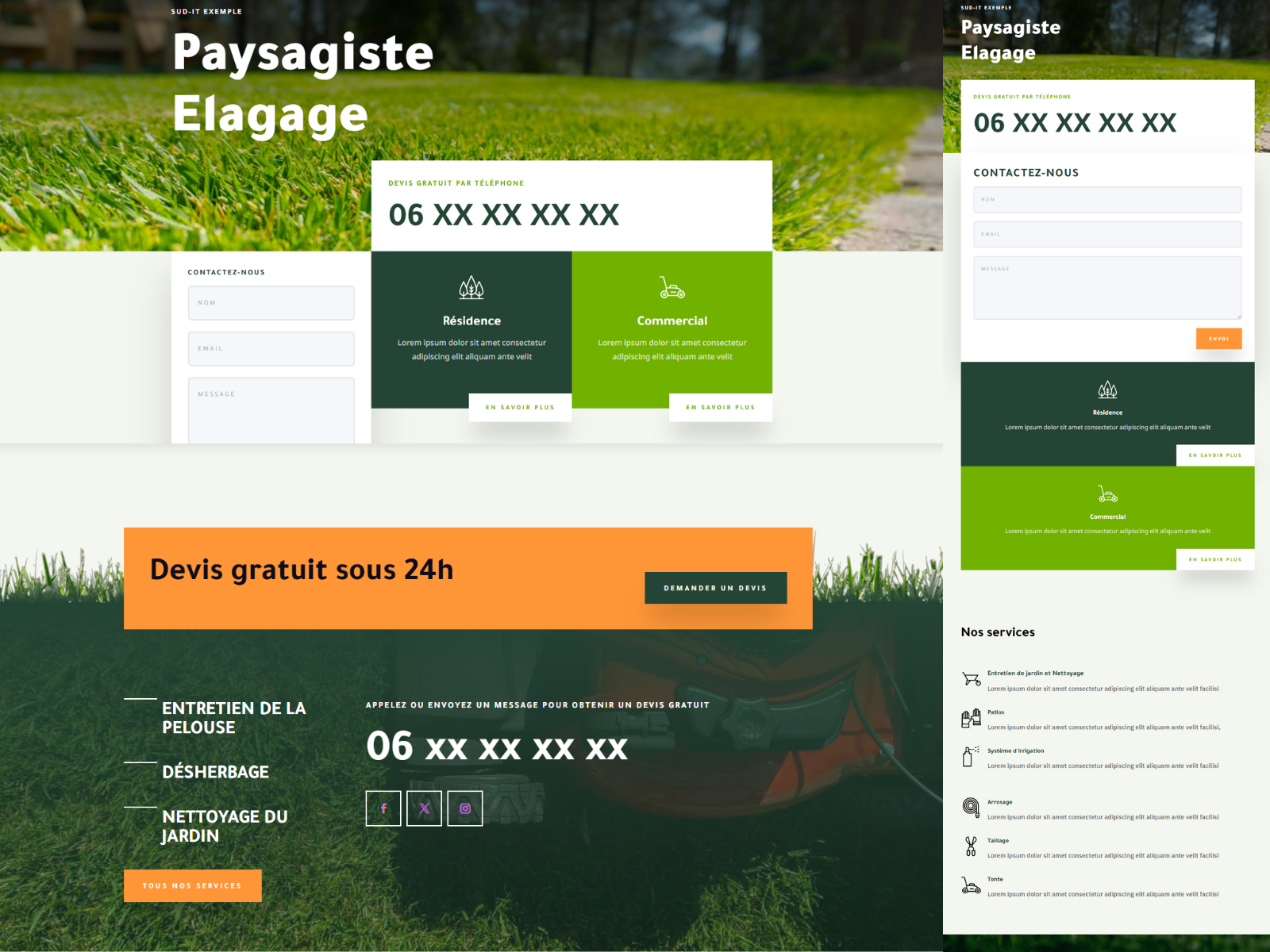Click the gloves icon next to Patios
Image resolution: width=1270 pixels, height=952 pixels.
click(972, 716)
